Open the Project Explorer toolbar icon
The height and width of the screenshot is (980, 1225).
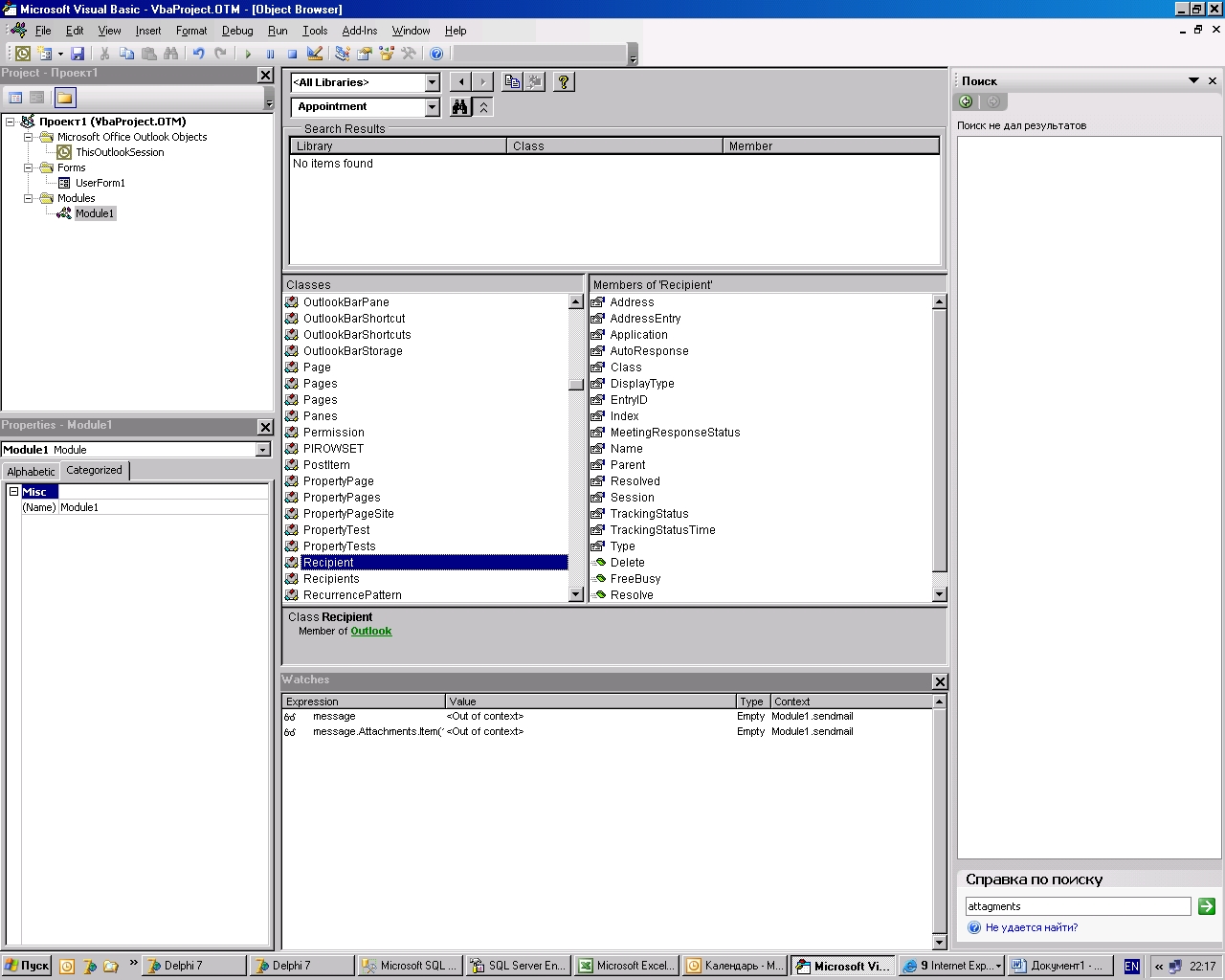point(343,54)
